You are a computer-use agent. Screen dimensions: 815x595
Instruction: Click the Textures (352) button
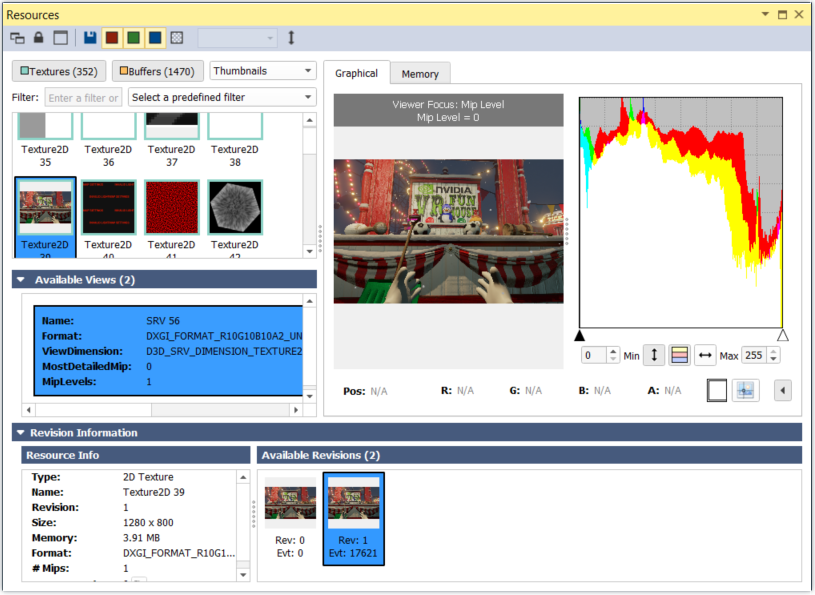(x=59, y=71)
